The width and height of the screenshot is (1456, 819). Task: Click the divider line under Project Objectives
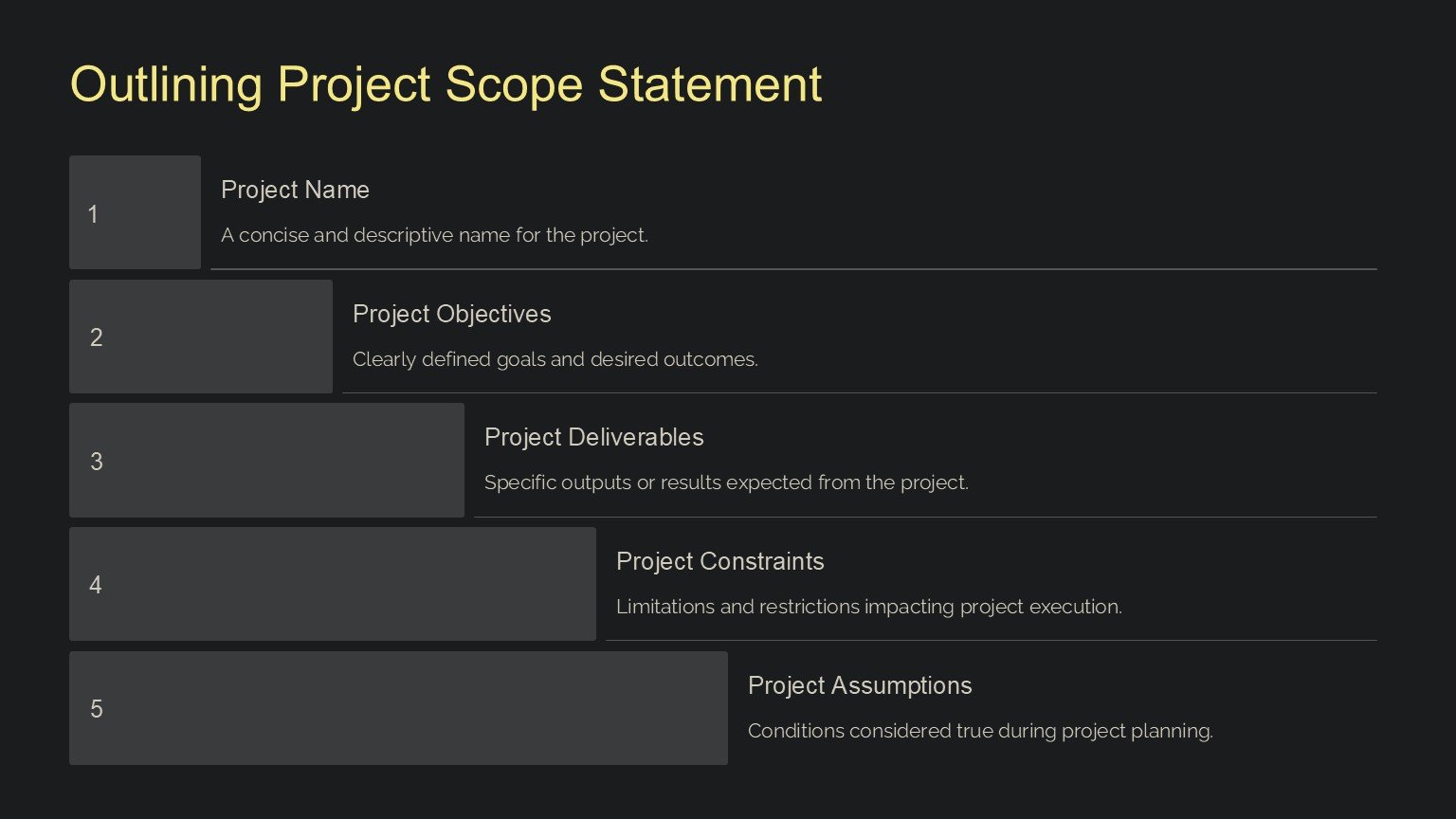tap(859, 392)
